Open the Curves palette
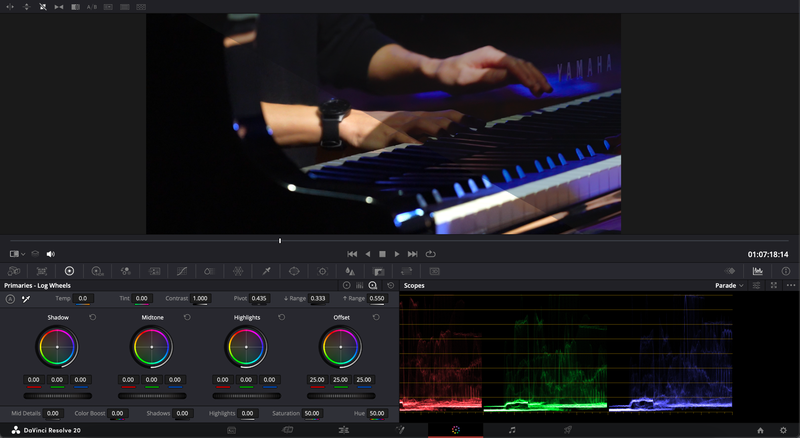The image size is (800, 438). 182,271
